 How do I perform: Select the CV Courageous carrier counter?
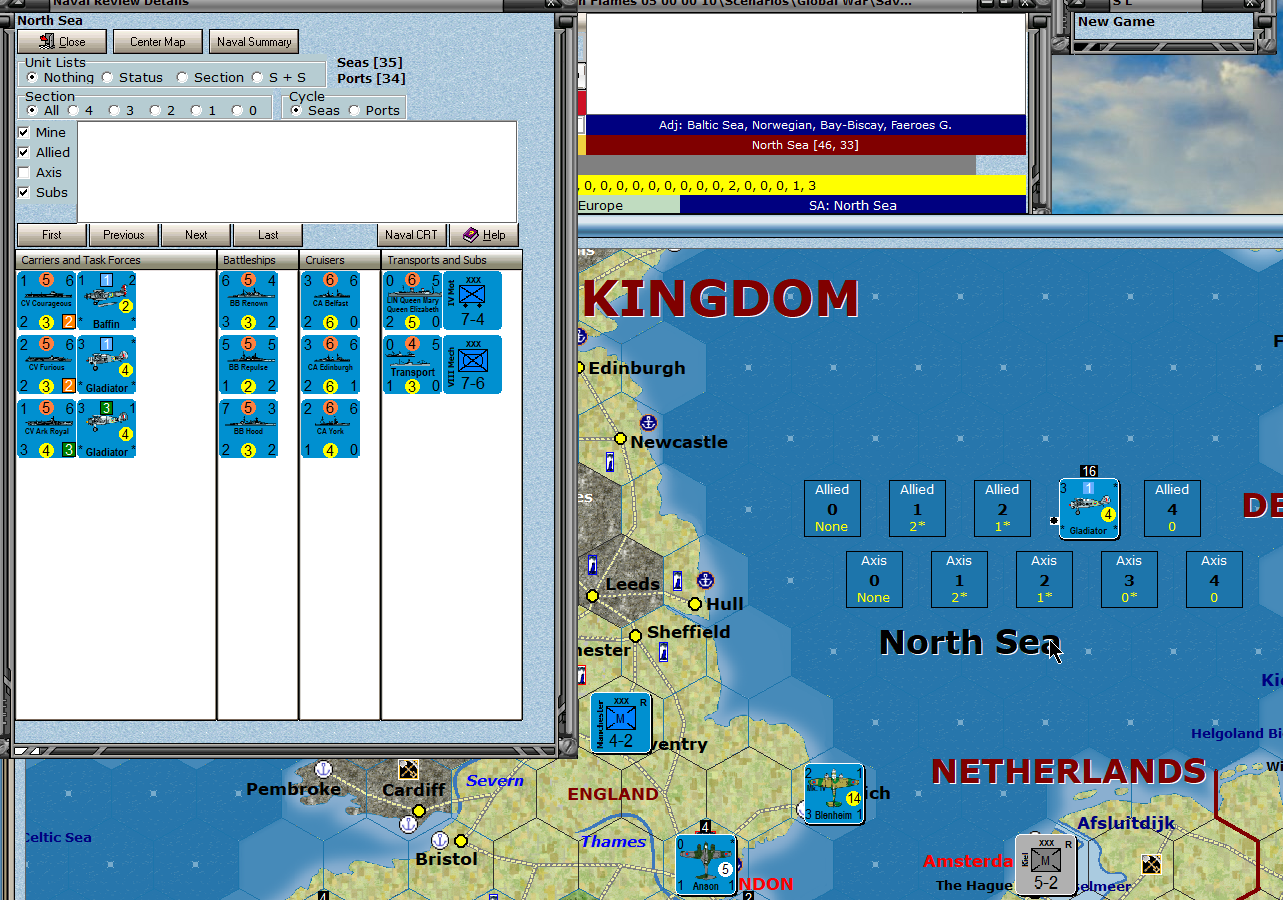pyautogui.click(x=45, y=300)
